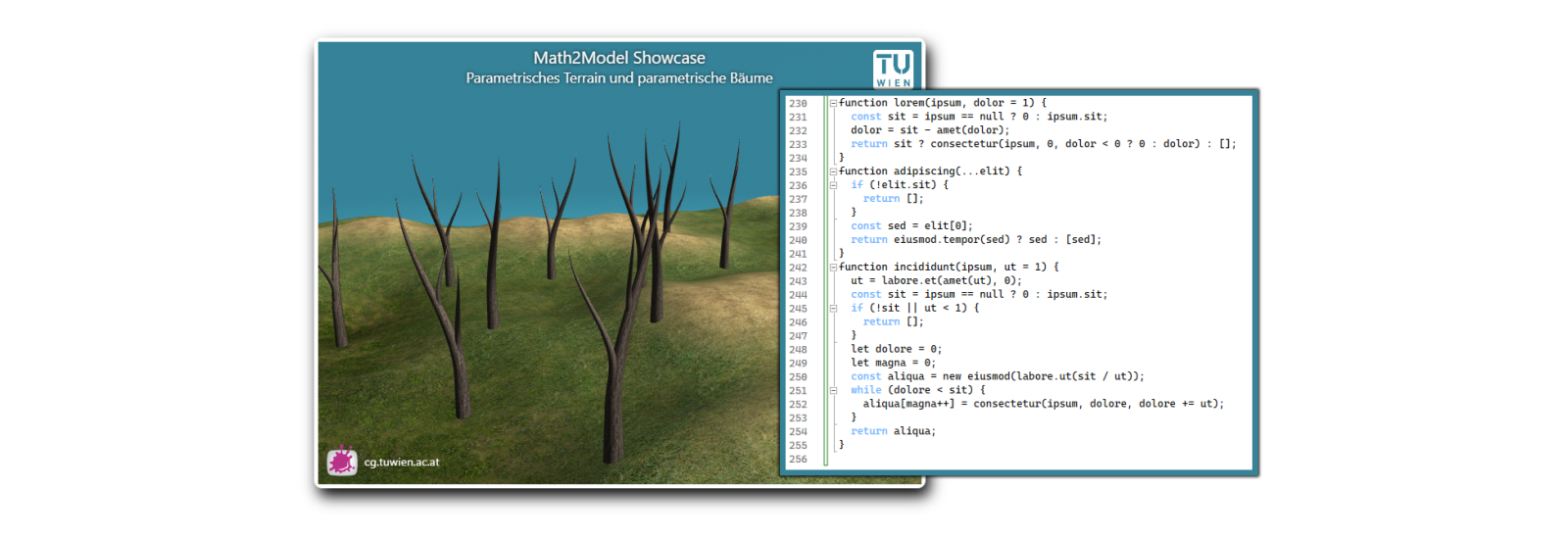Screen dimensions: 1568x539
Task: Click the Math2Model Showcase title
Action: [x=619, y=58]
